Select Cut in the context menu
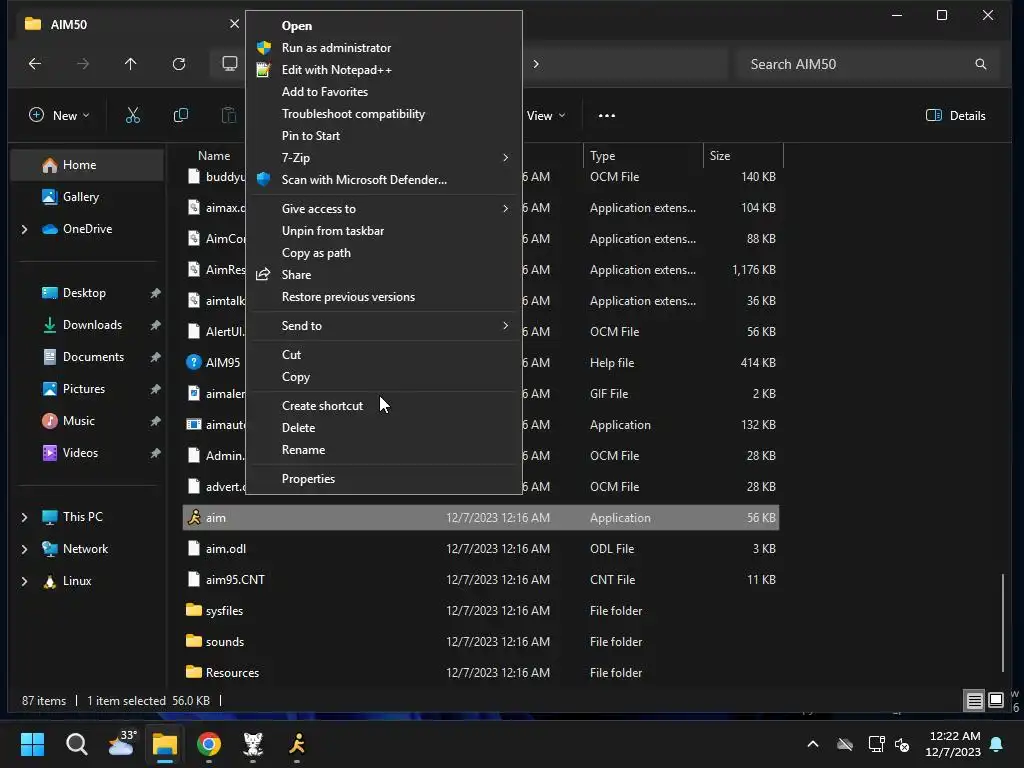This screenshot has height=768, width=1024. pyautogui.click(x=384, y=355)
